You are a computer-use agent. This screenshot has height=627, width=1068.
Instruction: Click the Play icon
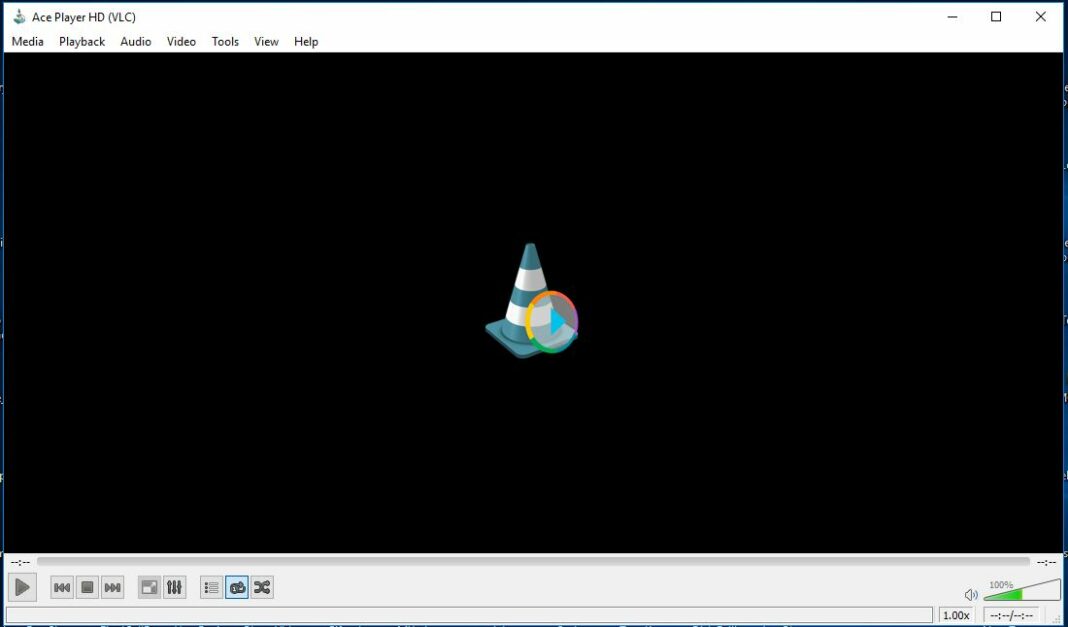point(22,587)
